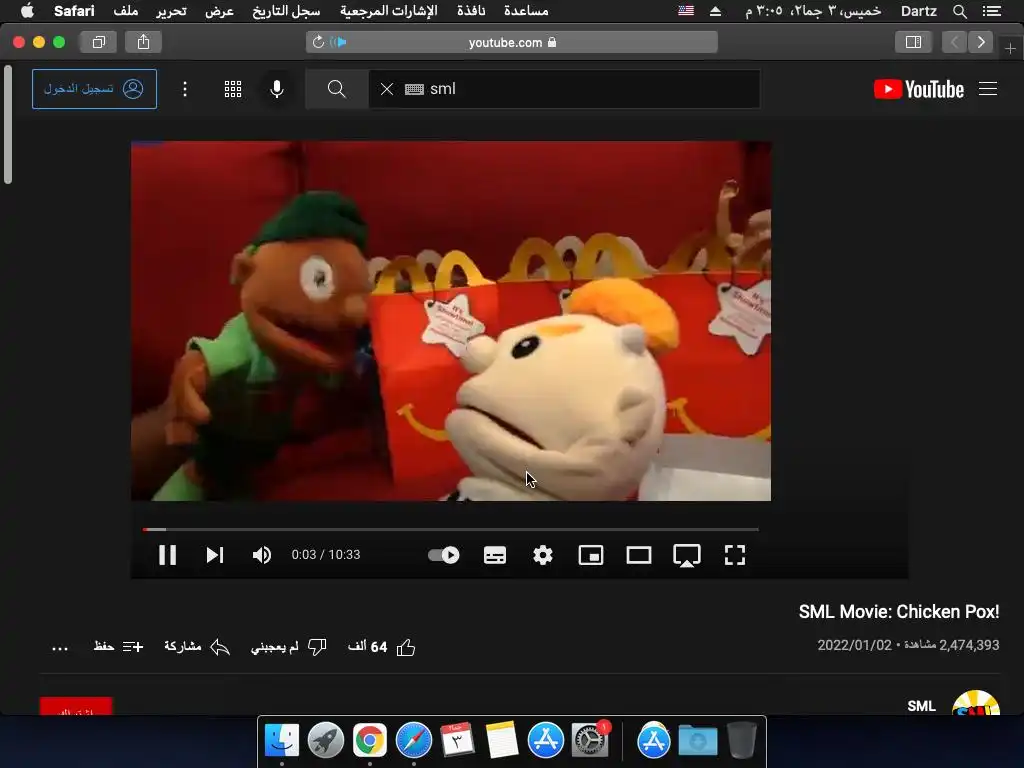Viewport: 1024px width, 768px height.
Task: Switch to miniplayer mode
Action: click(x=591, y=555)
